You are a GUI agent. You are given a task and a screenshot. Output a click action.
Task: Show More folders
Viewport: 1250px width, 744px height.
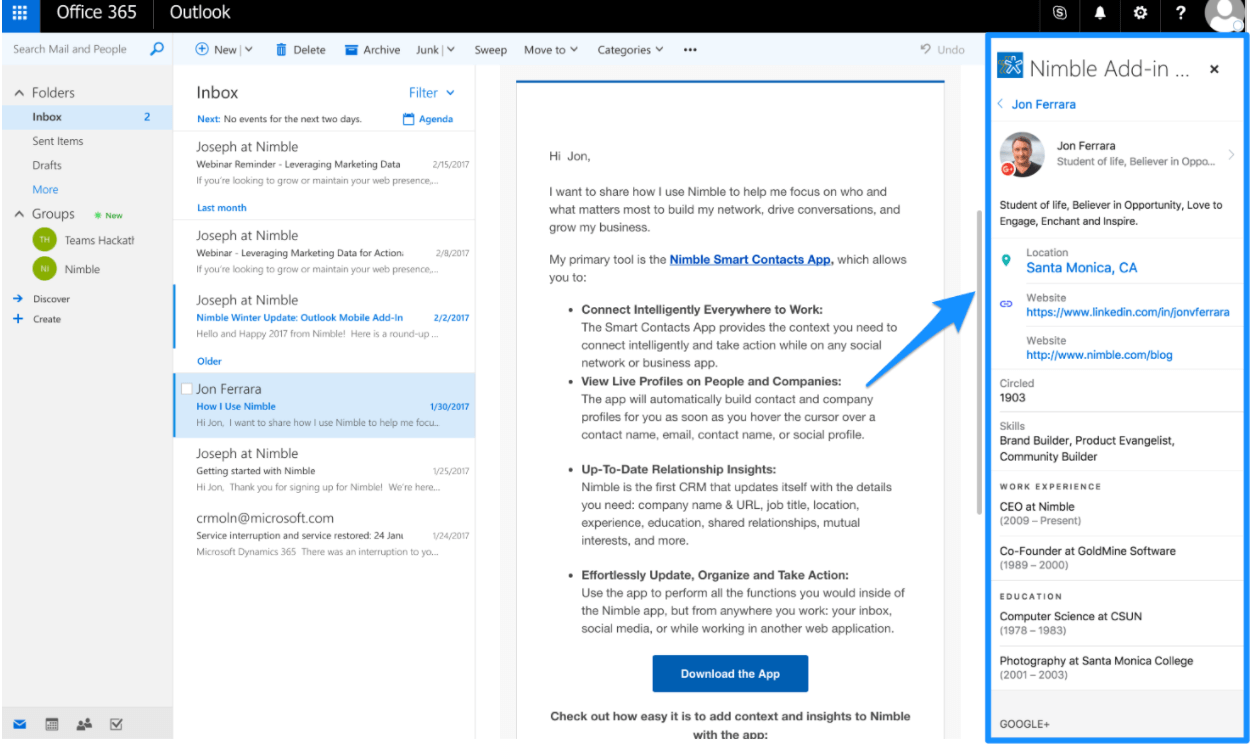[x=45, y=189]
